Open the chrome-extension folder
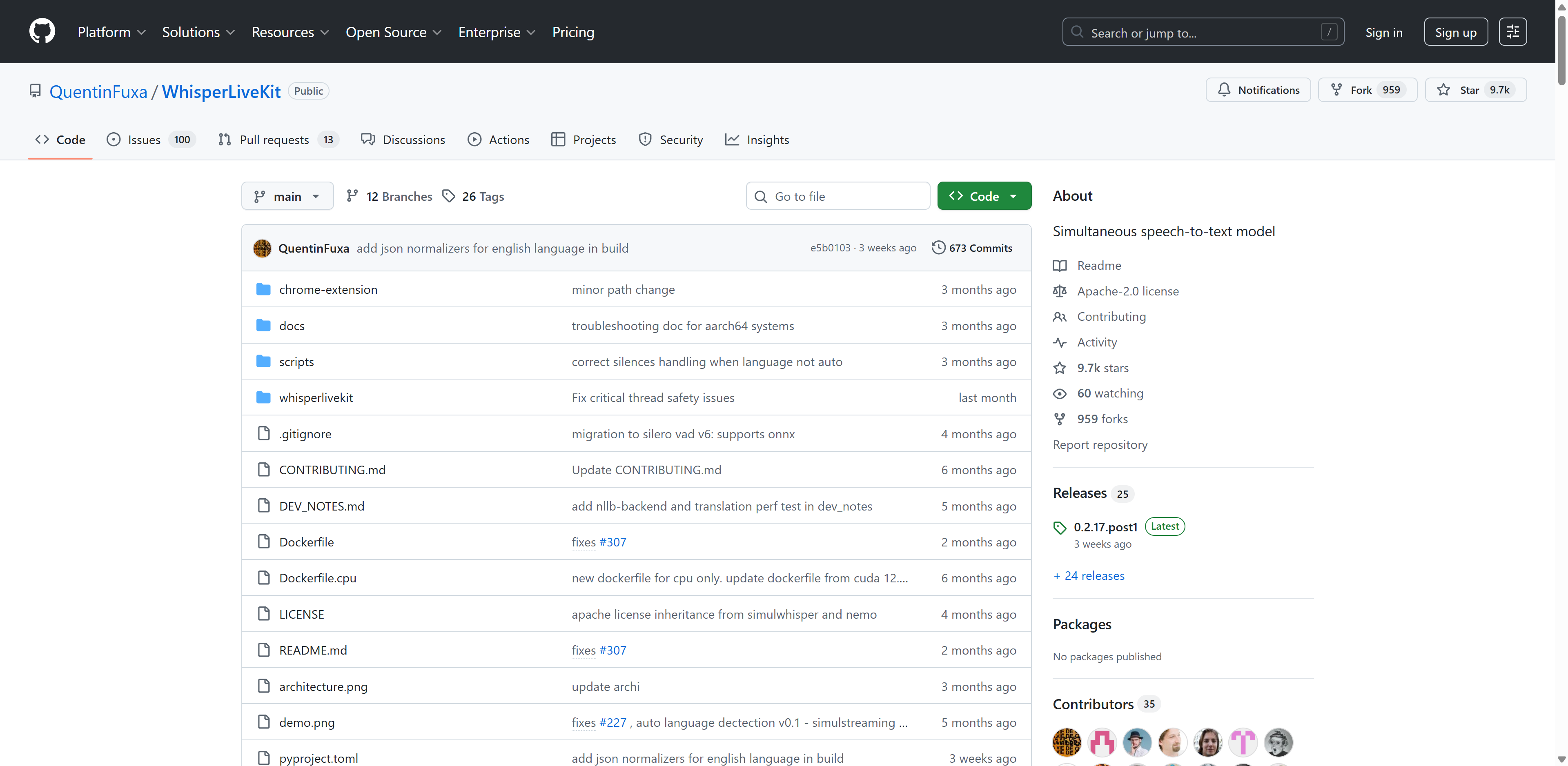Image resolution: width=1568 pixels, height=766 pixels. click(328, 290)
